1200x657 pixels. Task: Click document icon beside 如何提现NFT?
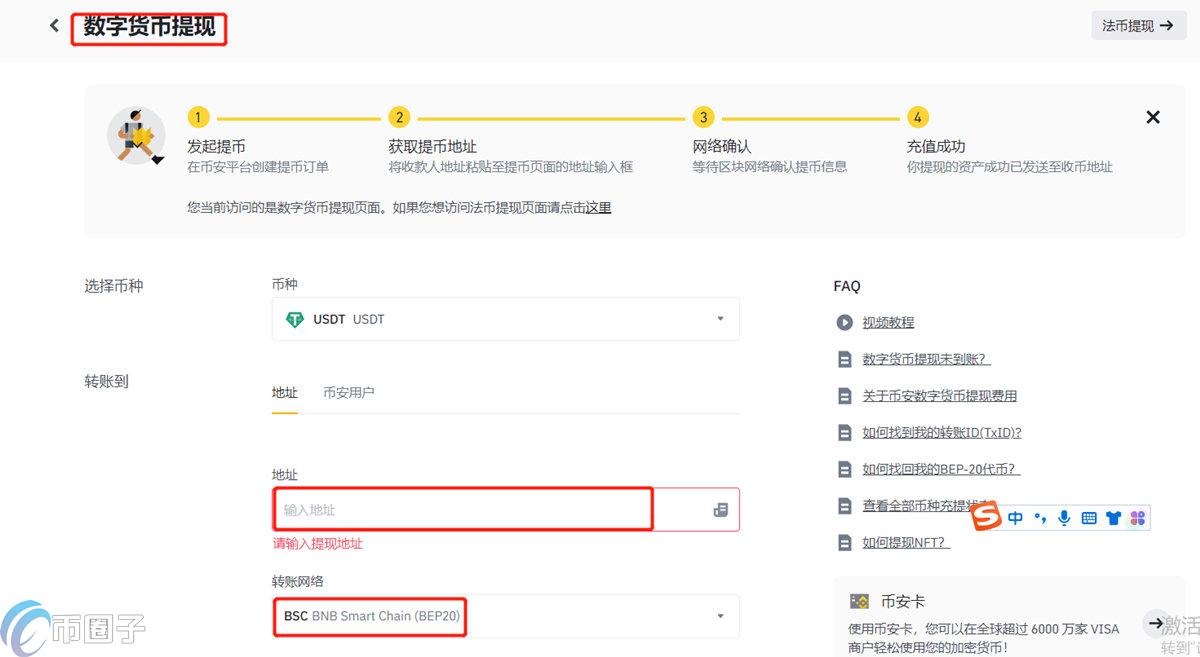click(845, 543)
